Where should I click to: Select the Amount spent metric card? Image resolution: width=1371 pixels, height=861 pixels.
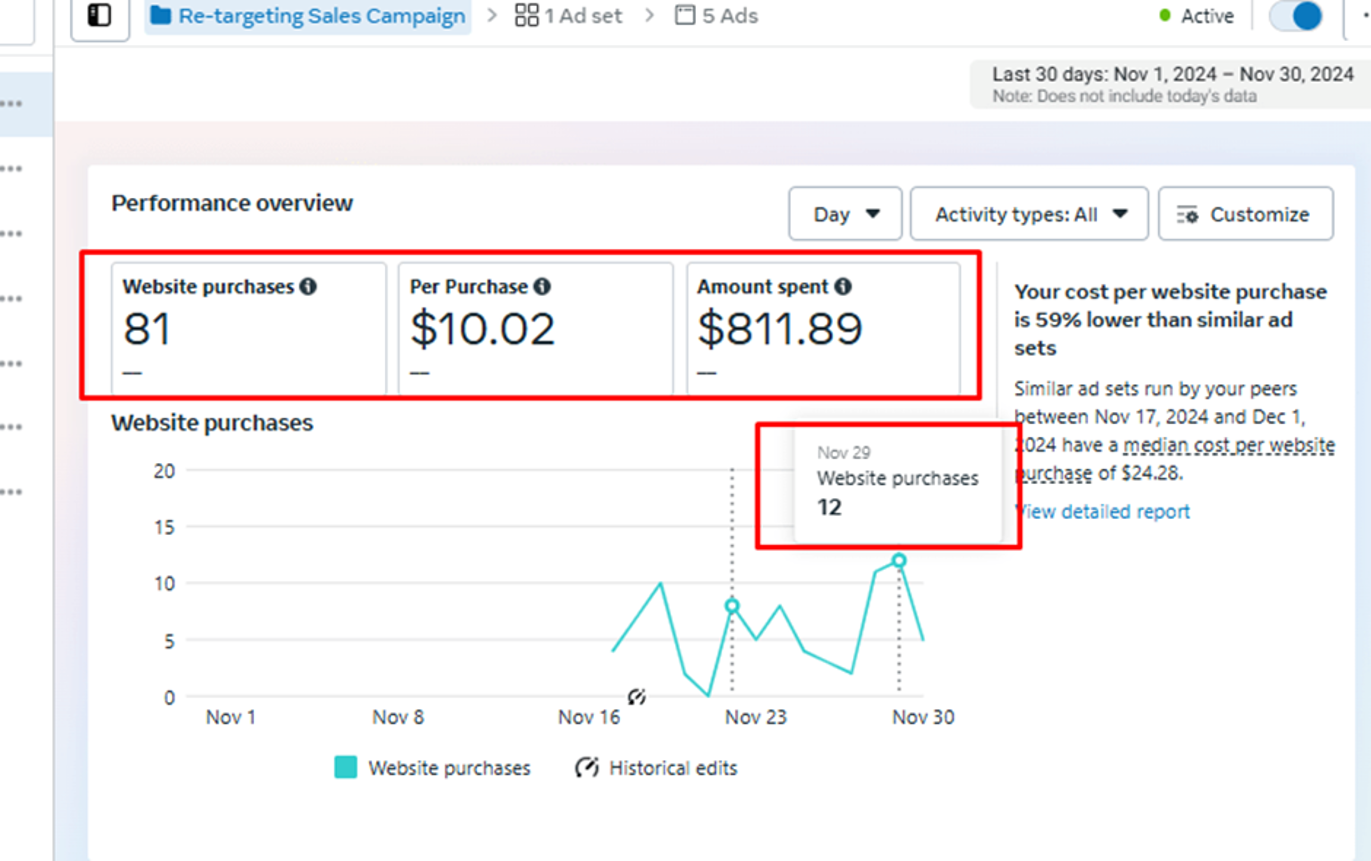(823, 328)
